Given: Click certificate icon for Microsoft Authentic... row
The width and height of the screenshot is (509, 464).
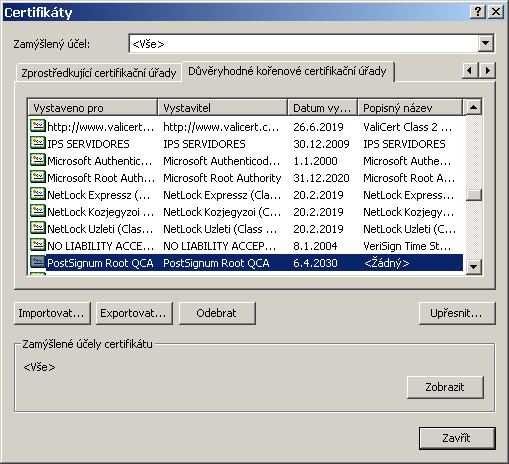Looking at the screenshot, I should point(38,160).
